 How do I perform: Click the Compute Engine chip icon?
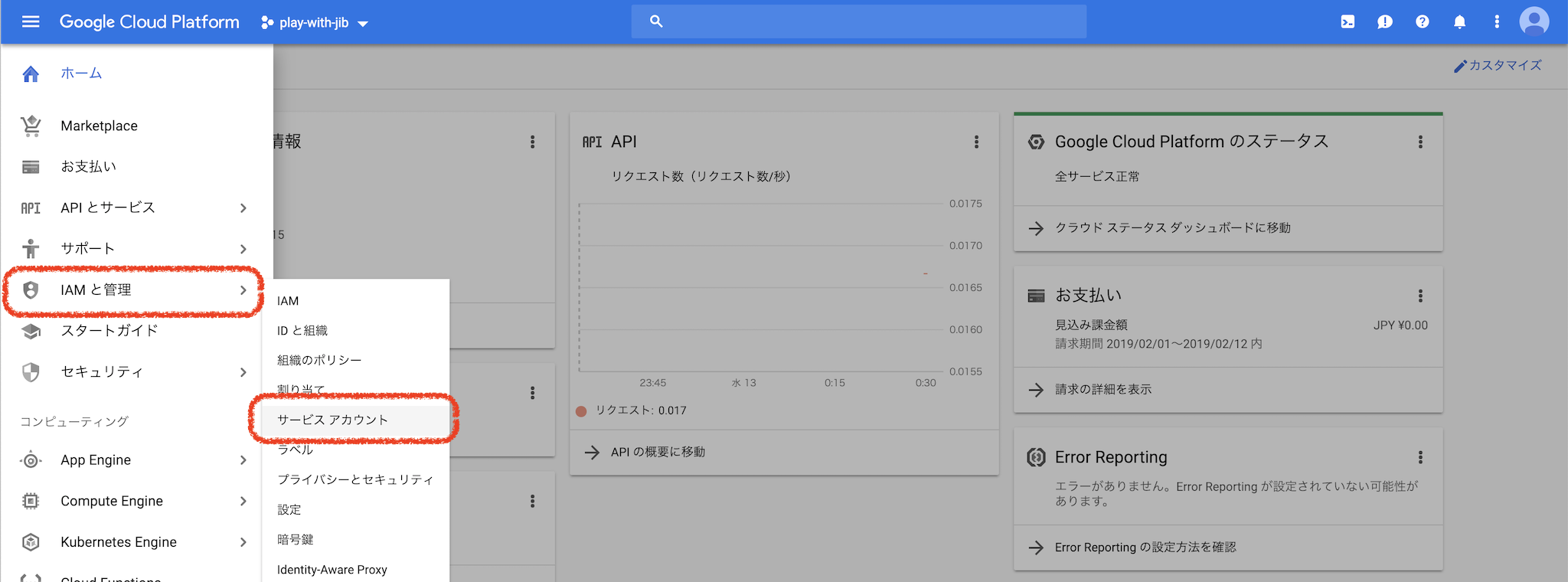point(31,501)
